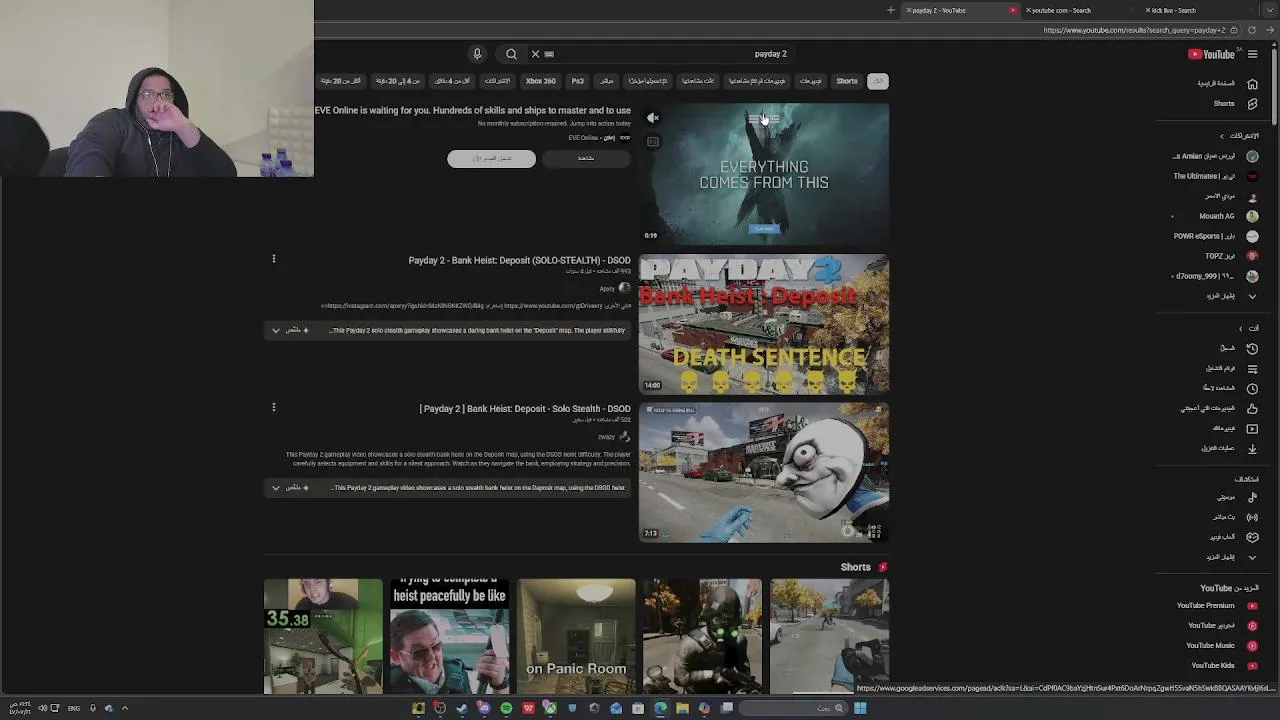The height and width of the screenshot is (720, 1280).
Task: Unmute the EVE Online ad preview
Action: [x=653, y=118]
